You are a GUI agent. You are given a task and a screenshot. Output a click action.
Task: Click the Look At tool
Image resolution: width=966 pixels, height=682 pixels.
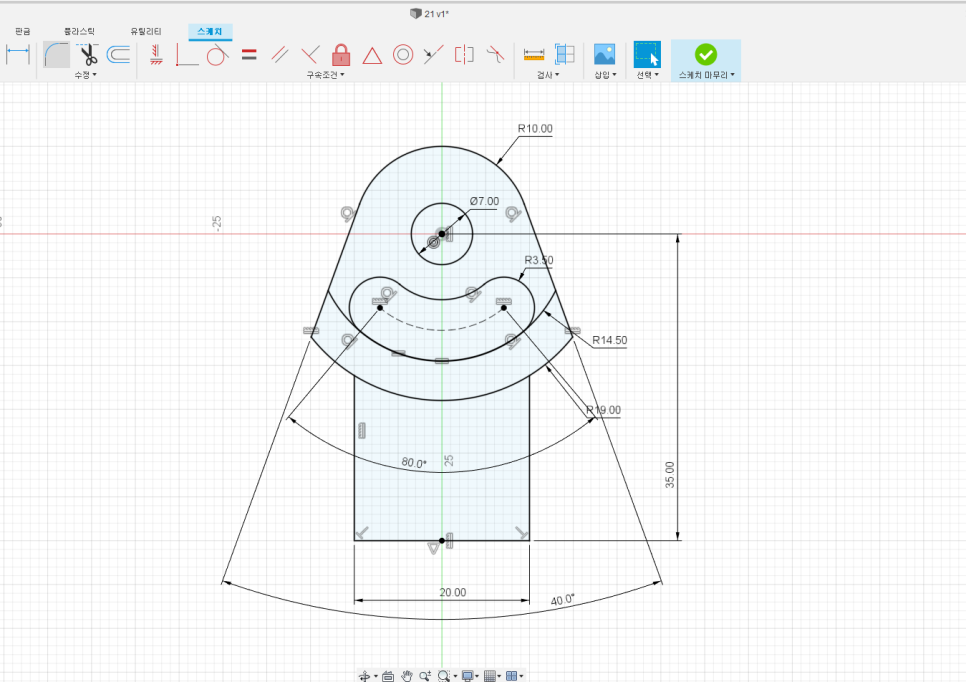pos(388,676)
